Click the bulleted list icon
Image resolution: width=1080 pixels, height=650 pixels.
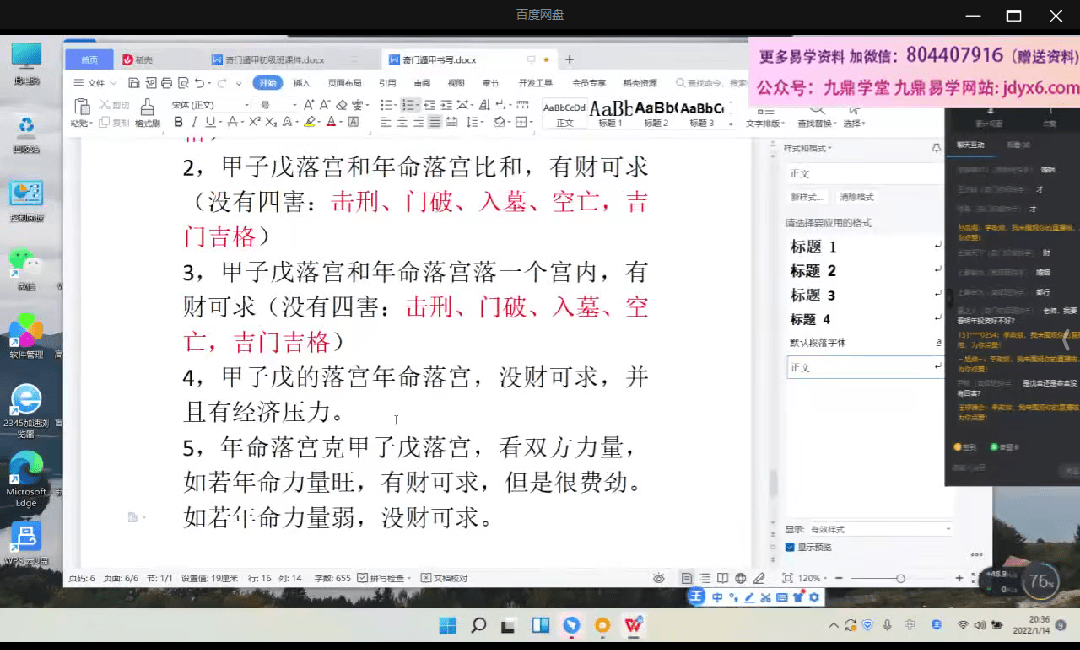point(387,105)
